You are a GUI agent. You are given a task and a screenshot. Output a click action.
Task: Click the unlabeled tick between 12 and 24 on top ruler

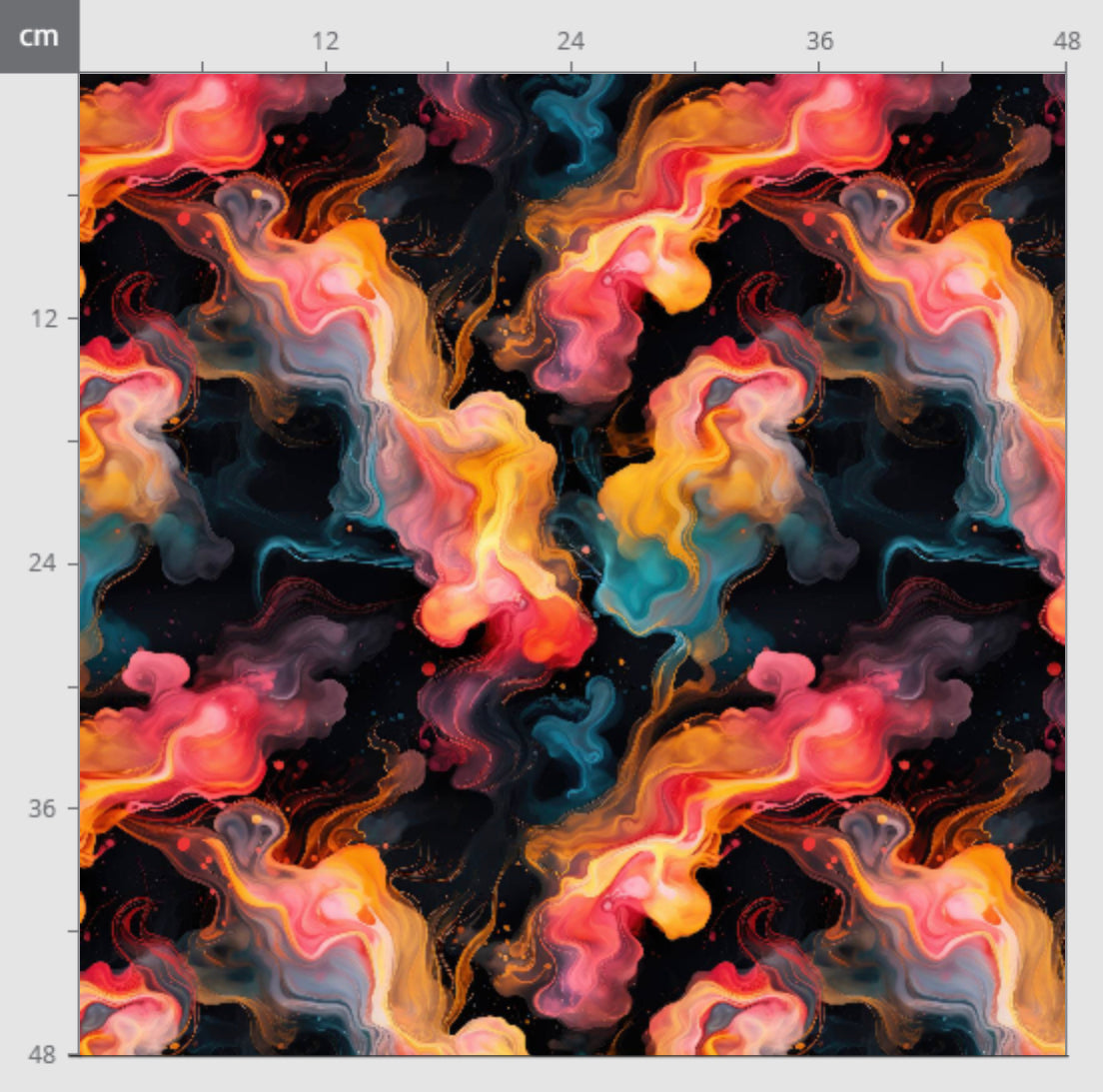(x=448, y=66)
